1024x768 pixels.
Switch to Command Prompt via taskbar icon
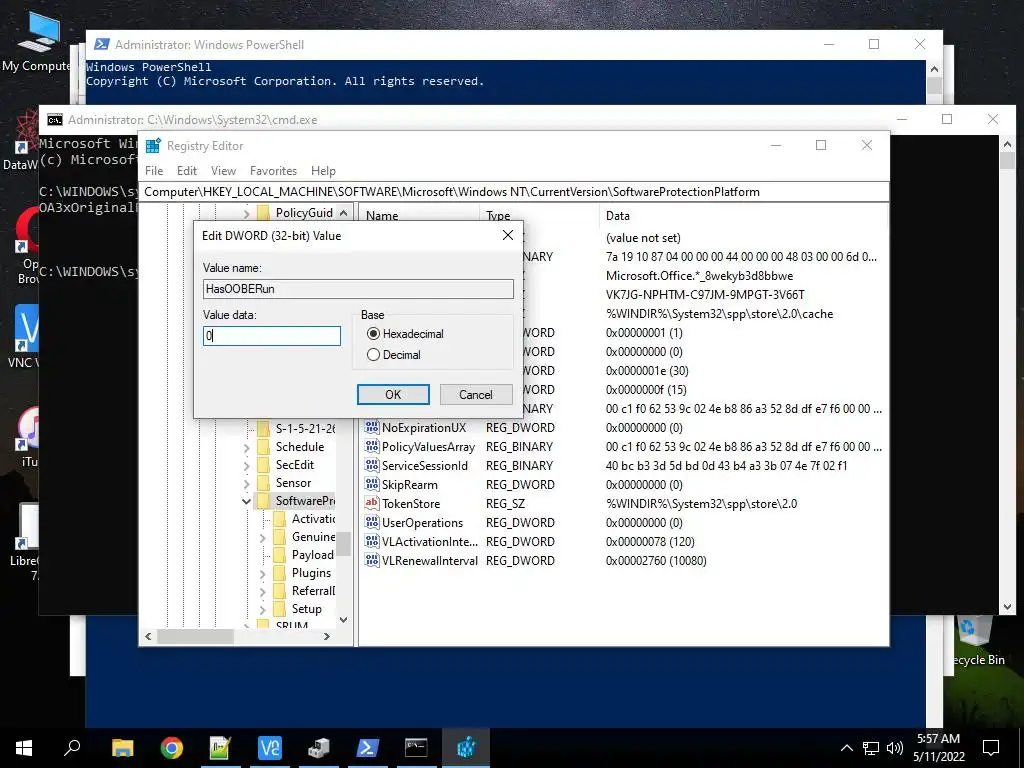click(x=416, y=748)
